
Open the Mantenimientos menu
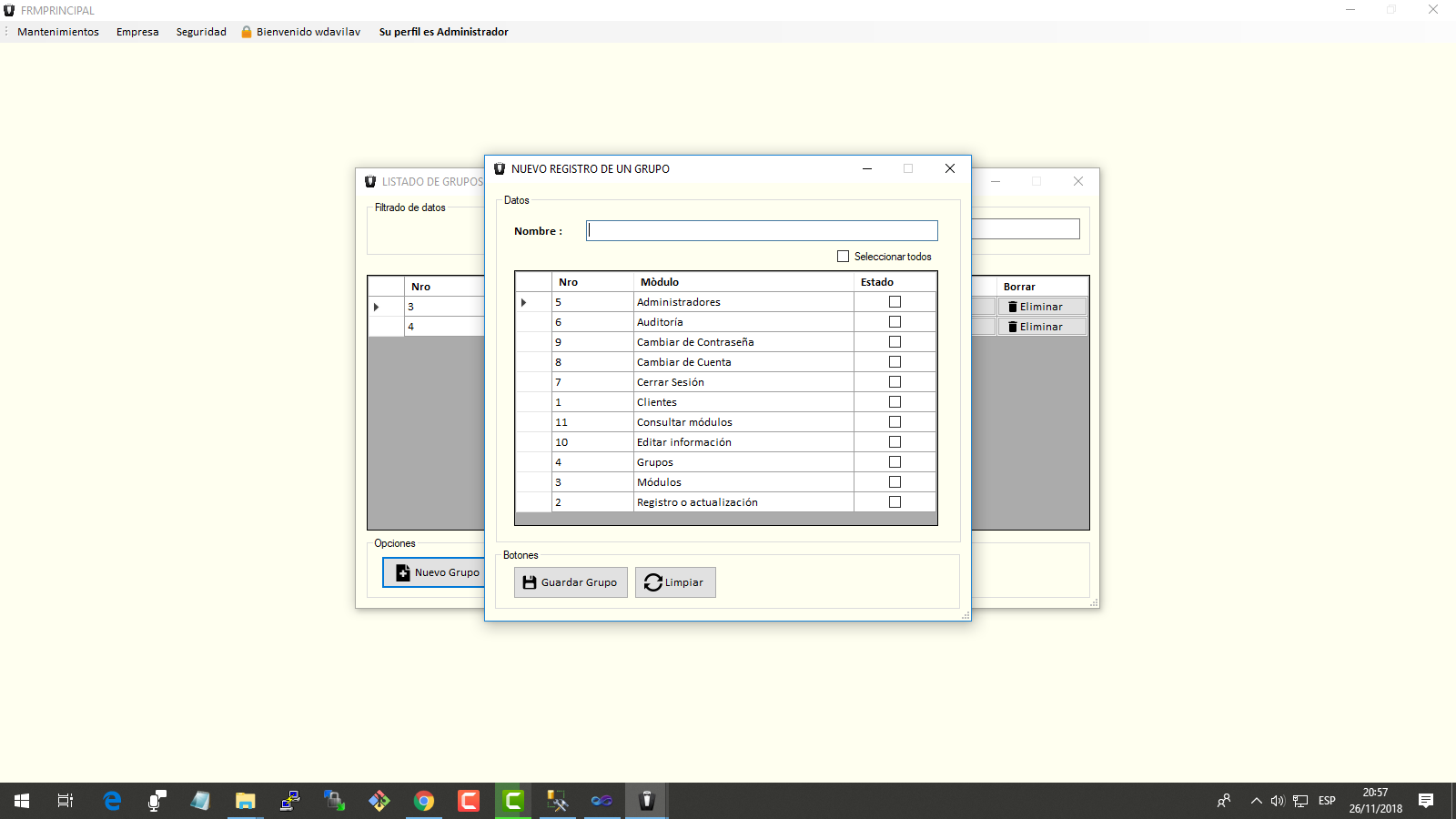(x=58, y=32)
